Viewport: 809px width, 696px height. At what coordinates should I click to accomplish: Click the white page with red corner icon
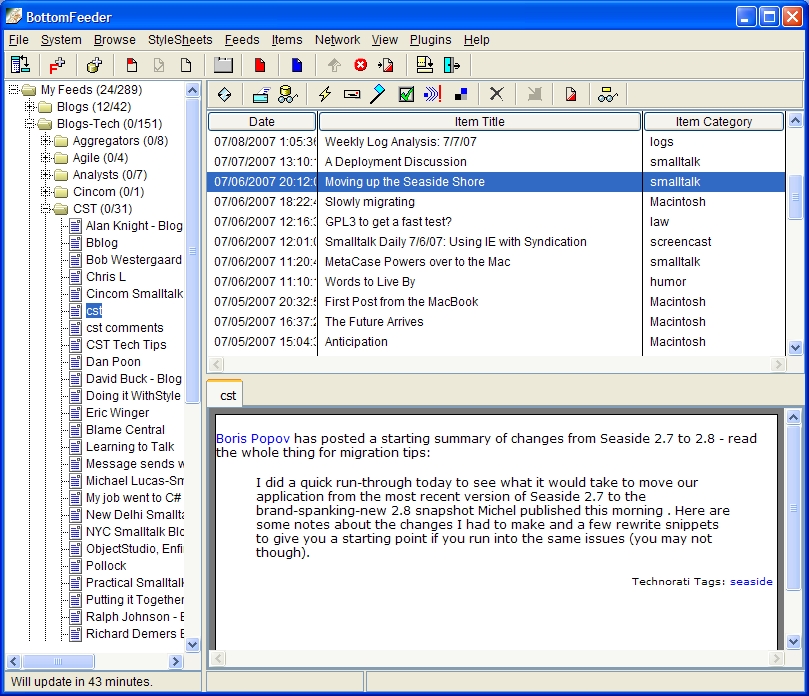pos(132,65)
